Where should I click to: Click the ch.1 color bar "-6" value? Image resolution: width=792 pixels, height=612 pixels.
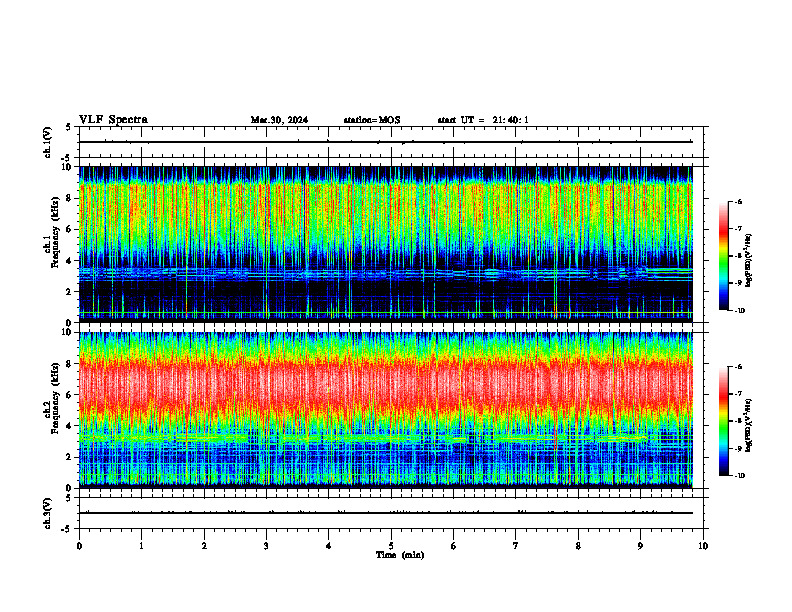click(x=737, y=201)
